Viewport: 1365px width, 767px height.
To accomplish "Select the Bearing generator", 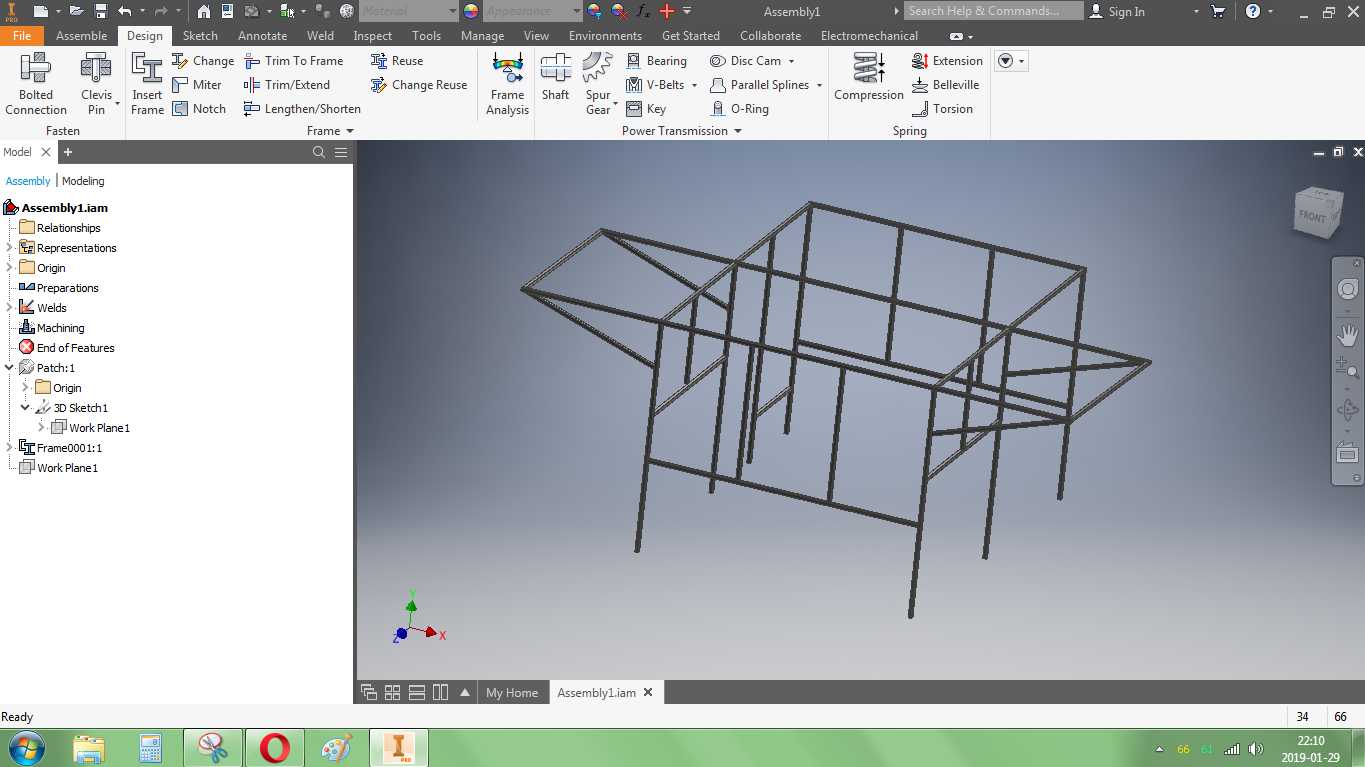I will point(656,61).
